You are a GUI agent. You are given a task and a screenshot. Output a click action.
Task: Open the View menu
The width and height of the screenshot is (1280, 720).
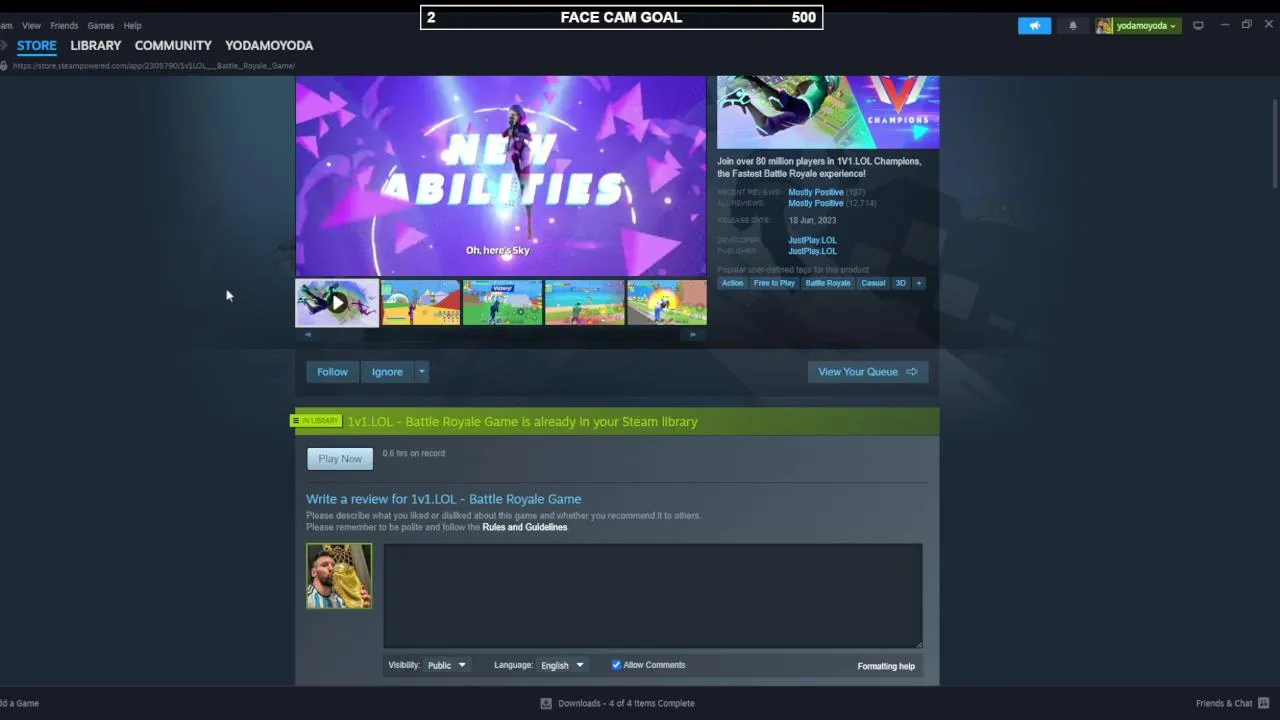(31, 25)
